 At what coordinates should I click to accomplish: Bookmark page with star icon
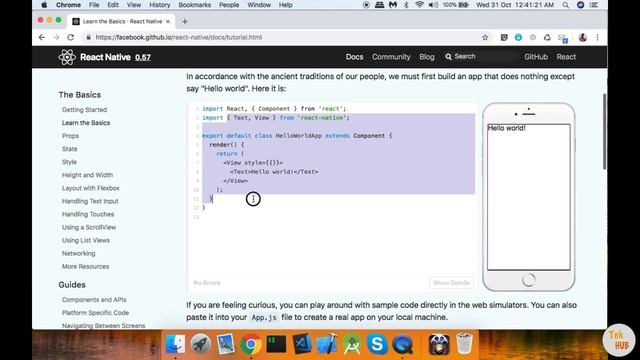click(485, 38)
